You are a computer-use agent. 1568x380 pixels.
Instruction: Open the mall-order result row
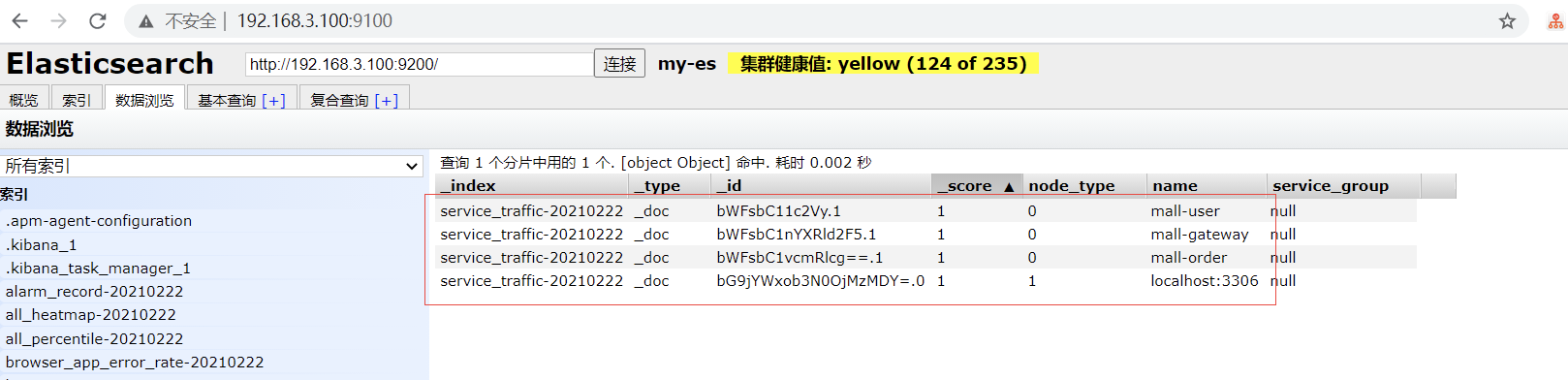pos(925,257)
